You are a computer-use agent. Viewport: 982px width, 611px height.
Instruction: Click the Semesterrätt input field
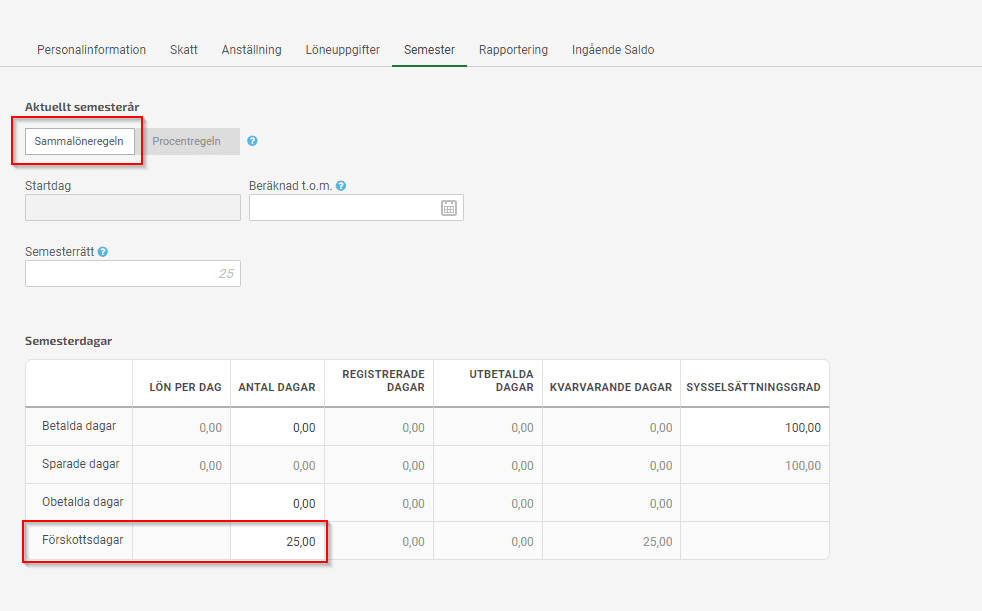133,274
